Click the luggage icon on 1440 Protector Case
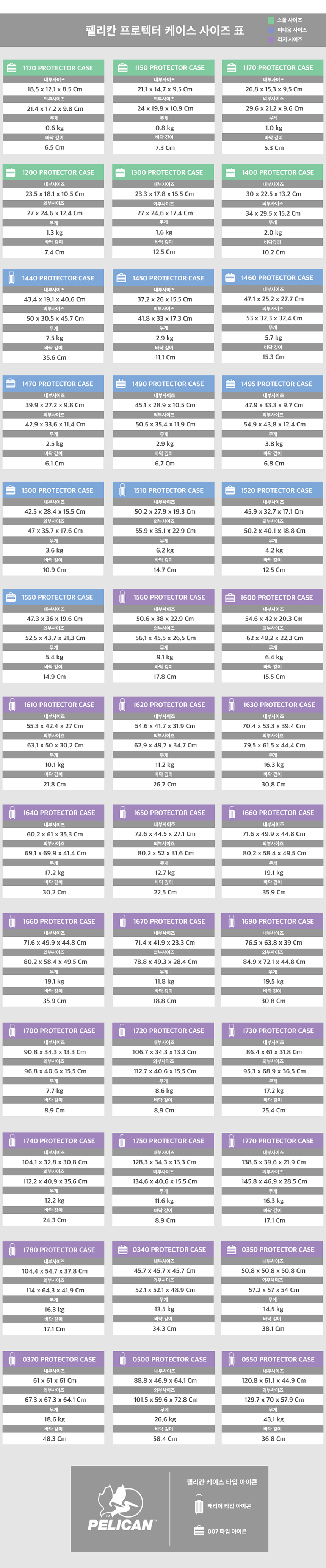The width and height of the screenshot is (326, 1568). tap(12, 278)
